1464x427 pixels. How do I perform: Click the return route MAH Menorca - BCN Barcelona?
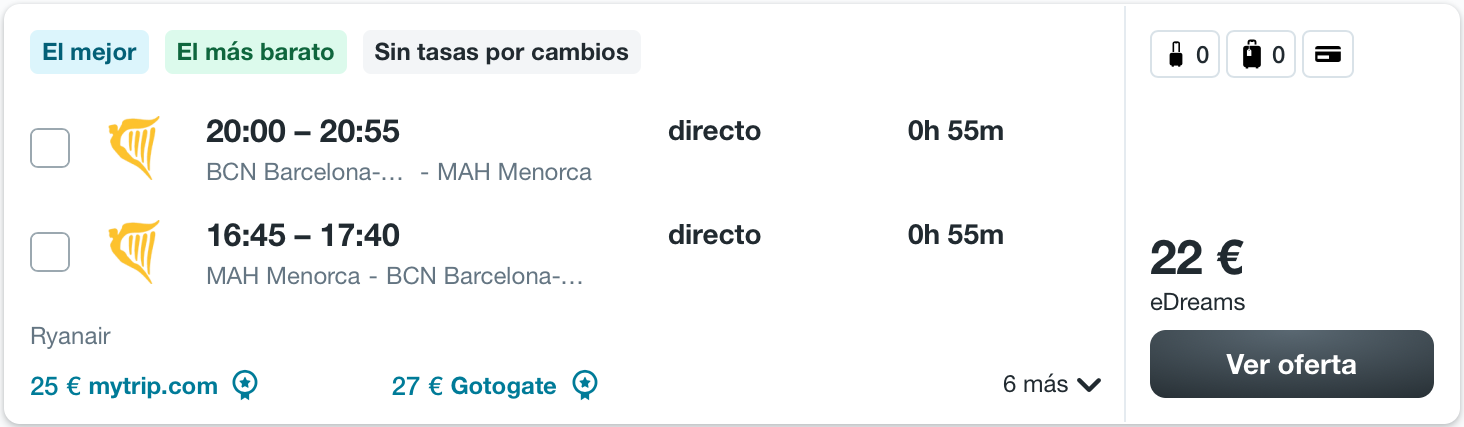[x=394, y=276]
